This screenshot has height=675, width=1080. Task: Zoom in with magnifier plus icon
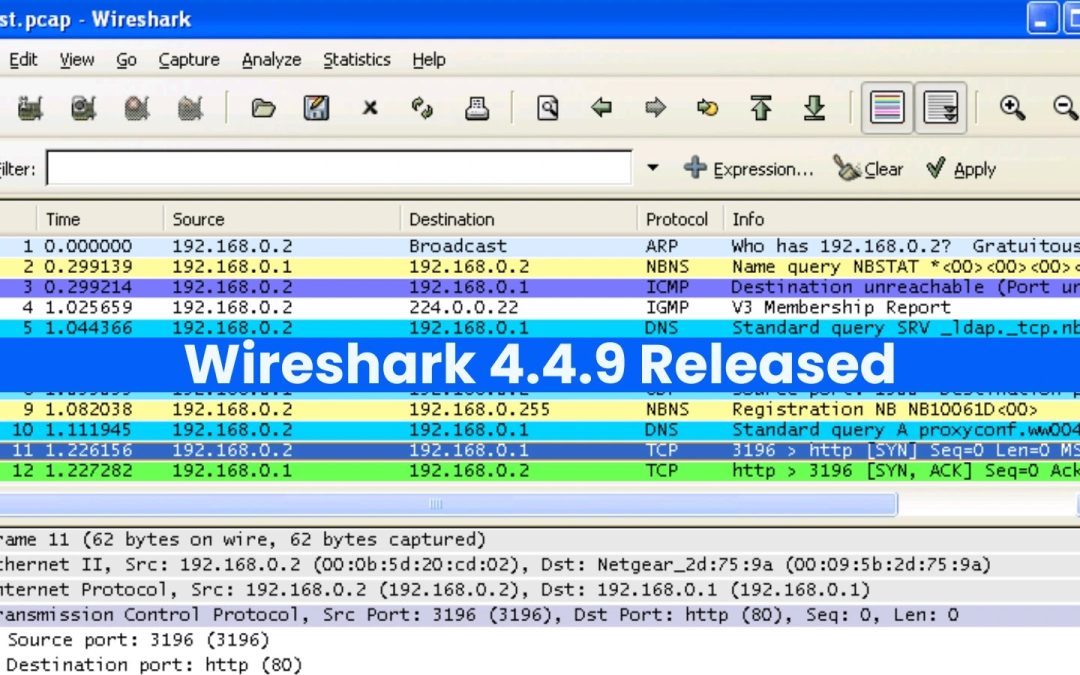[1012, 107]
